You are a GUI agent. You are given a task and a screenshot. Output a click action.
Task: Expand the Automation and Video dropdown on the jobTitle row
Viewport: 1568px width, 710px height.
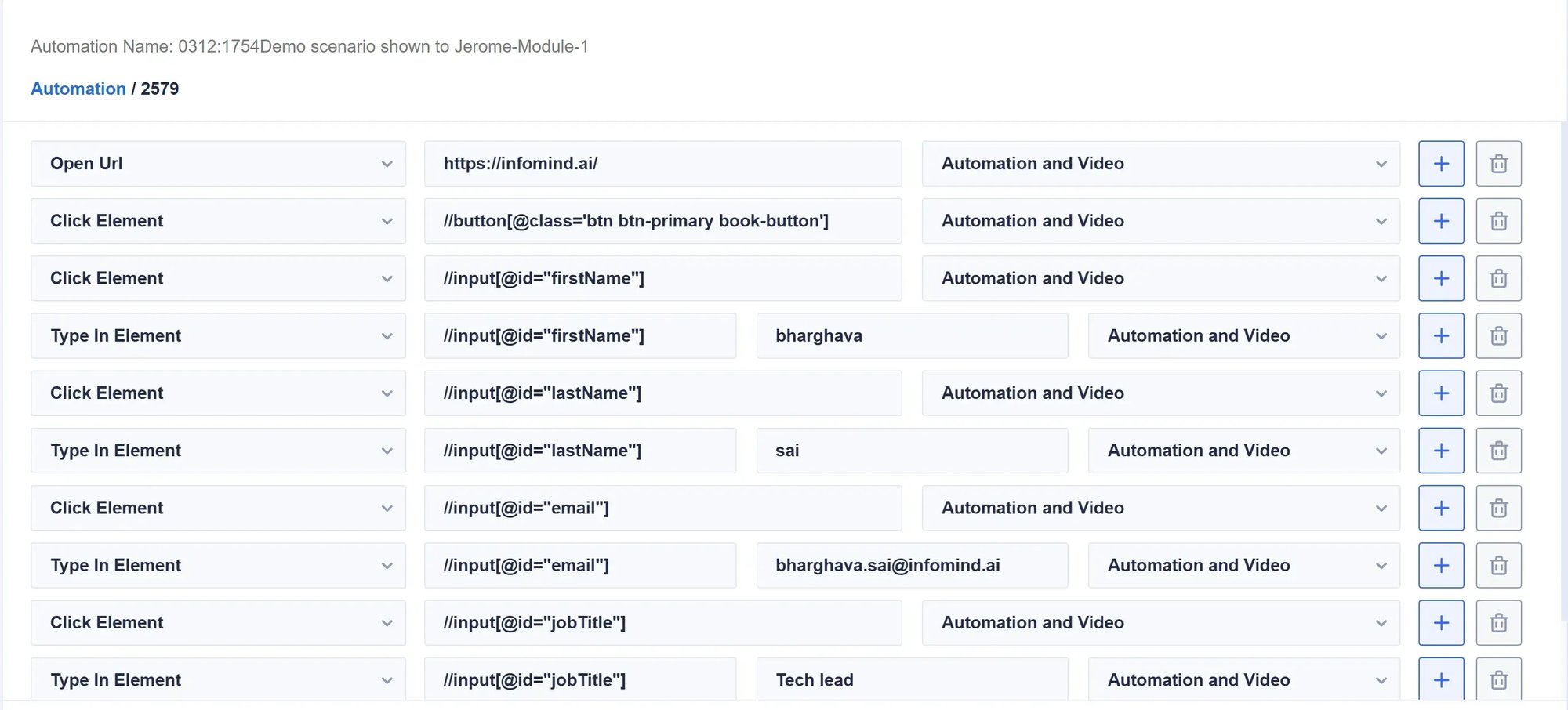tap(1160, 622)
